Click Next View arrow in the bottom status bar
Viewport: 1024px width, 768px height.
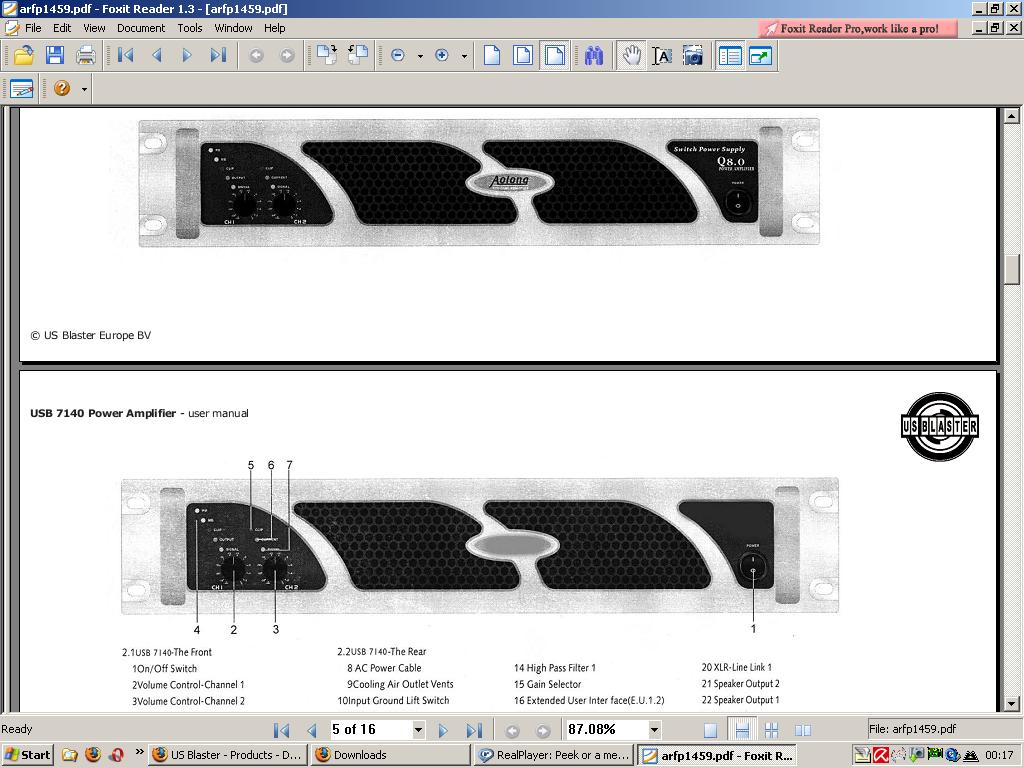click(543, 730)
